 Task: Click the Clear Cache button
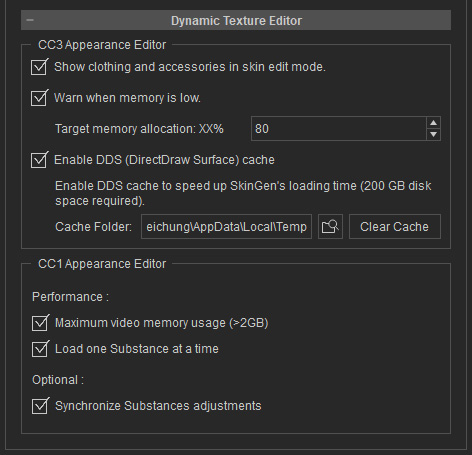395,227
